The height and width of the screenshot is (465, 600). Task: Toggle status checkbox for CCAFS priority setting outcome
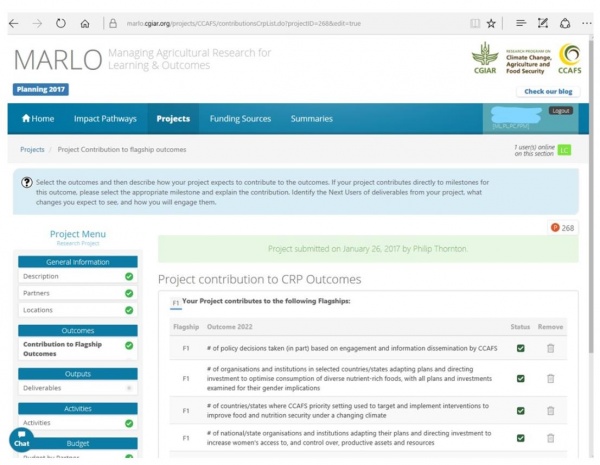pyautogui.click(x=520, y=408)
